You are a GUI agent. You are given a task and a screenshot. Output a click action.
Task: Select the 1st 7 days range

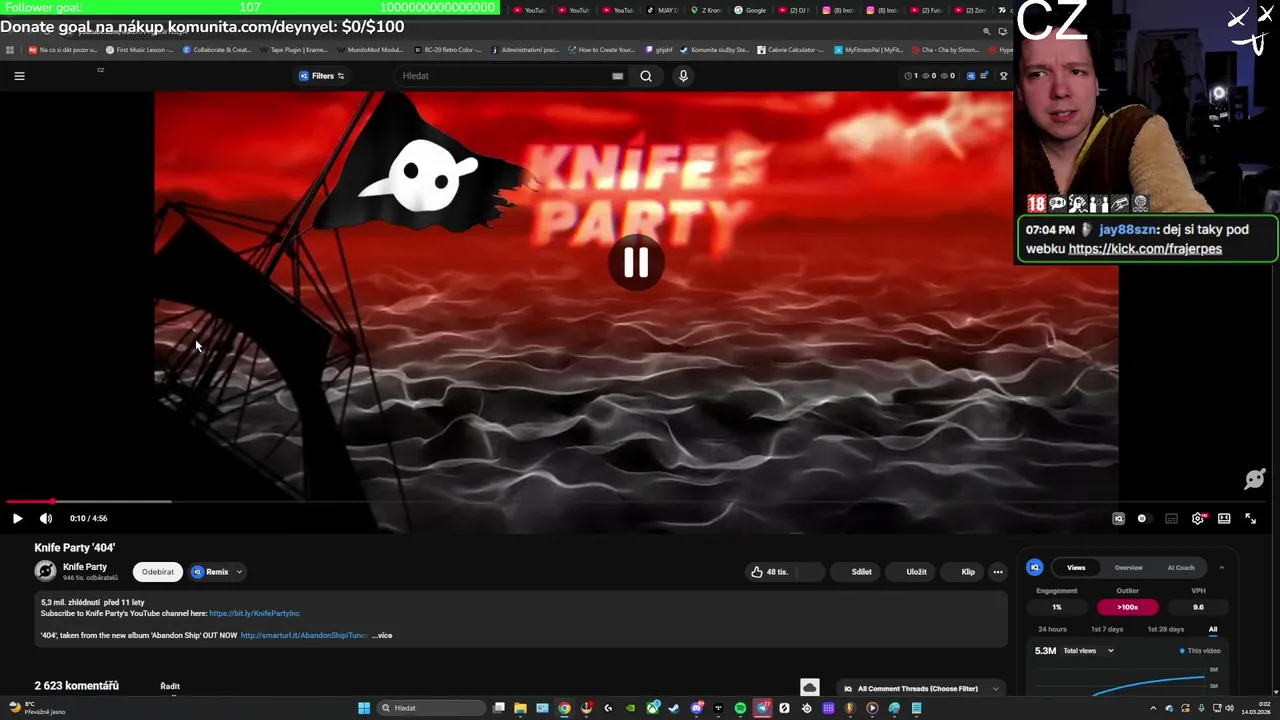coord(1107,629)
